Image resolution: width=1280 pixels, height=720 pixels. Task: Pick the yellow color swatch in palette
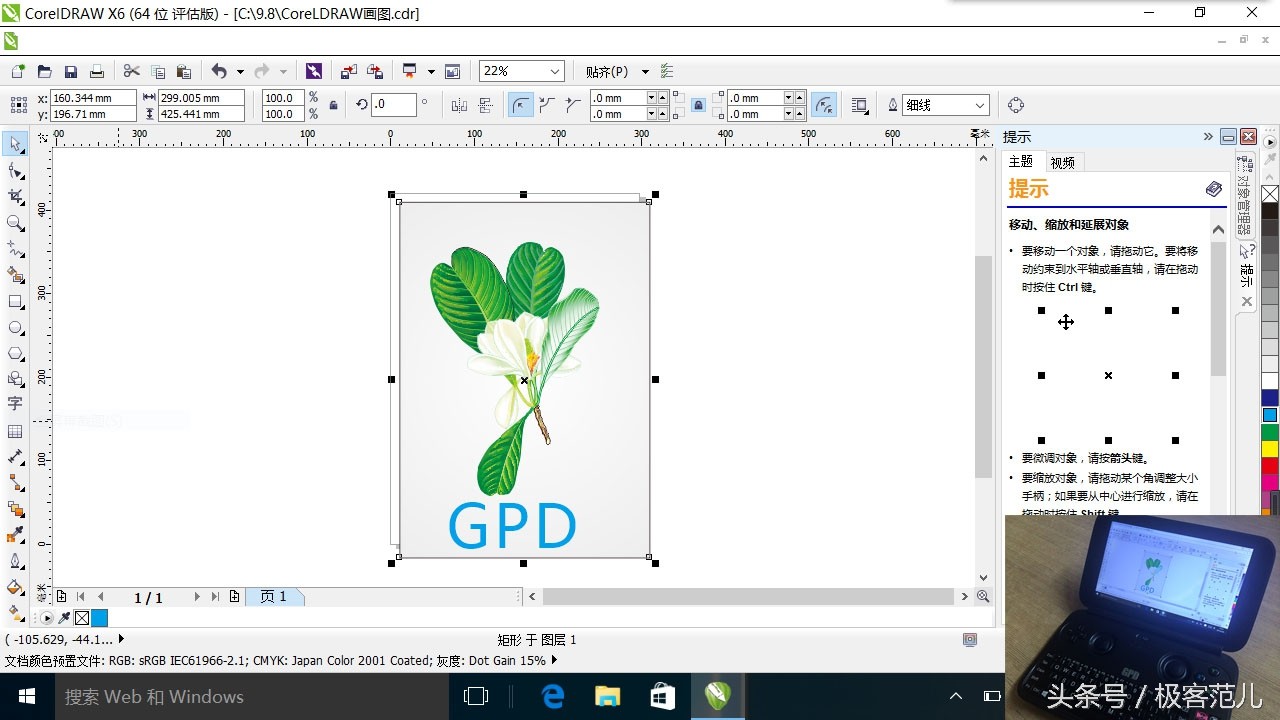click(1269, 449)
